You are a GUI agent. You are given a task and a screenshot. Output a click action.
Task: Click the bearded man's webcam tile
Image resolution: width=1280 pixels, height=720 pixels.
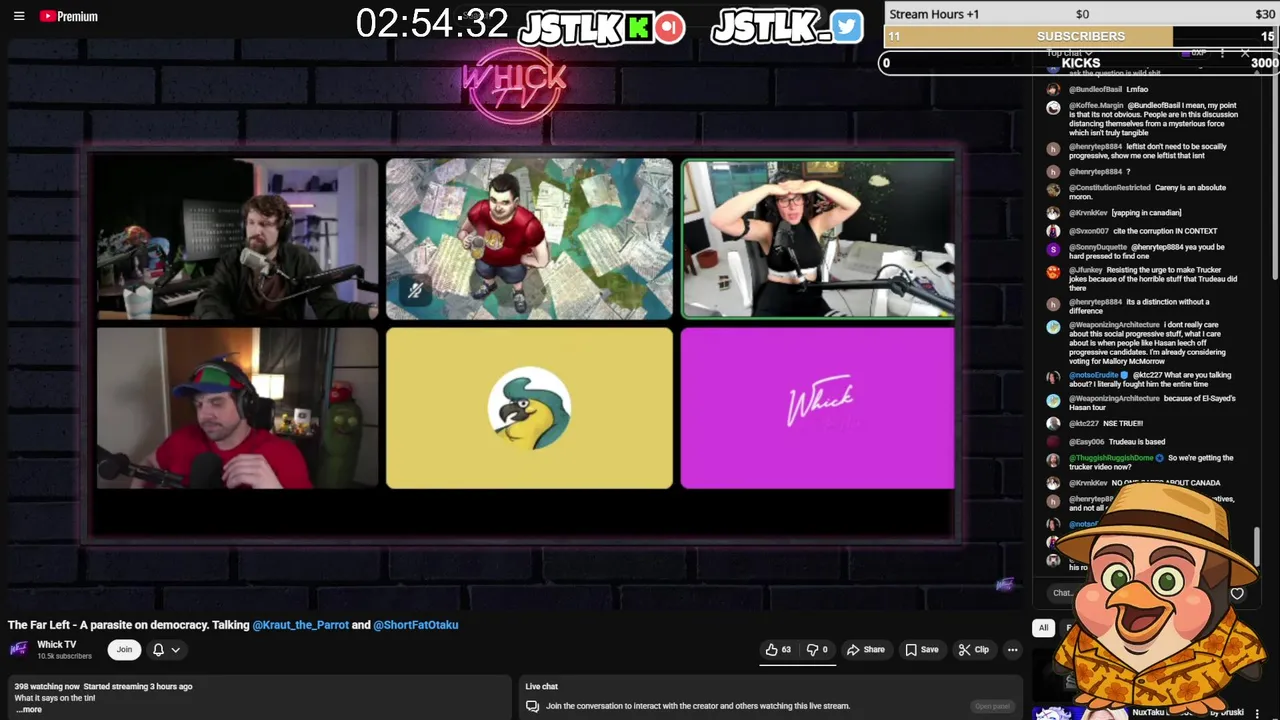coord(238,239)
